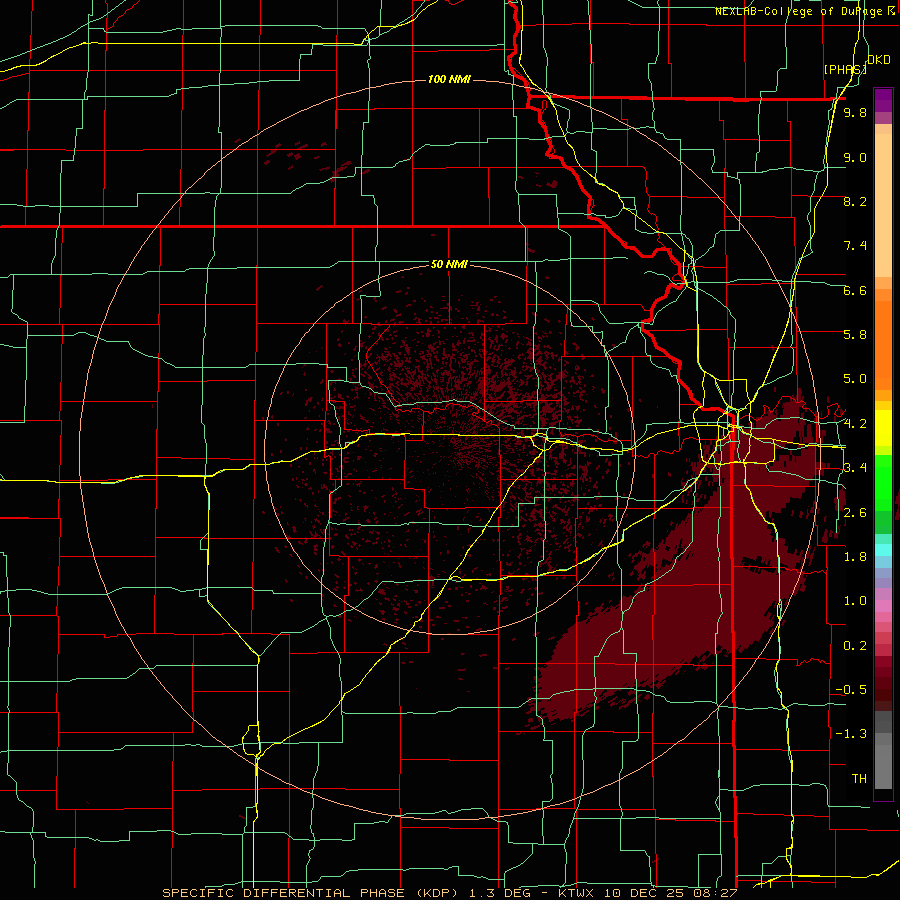Click the 100 NMI range ring label

click(449, 79)
